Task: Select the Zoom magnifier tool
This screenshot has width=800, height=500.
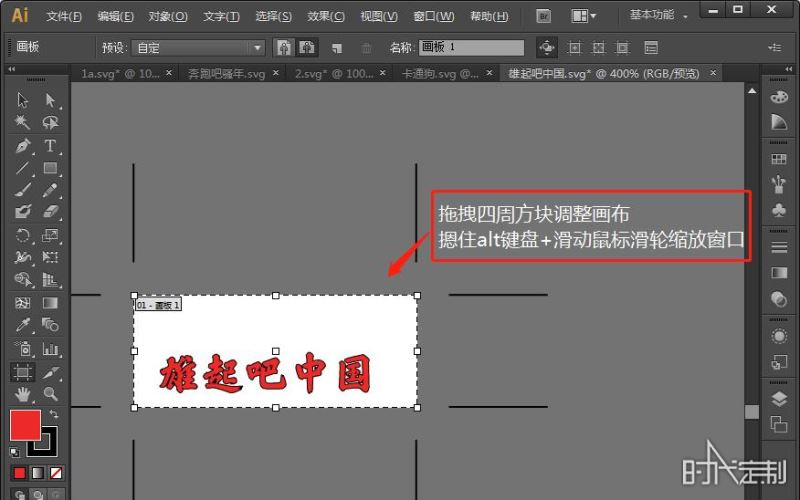Action: [x=50, y=394]
